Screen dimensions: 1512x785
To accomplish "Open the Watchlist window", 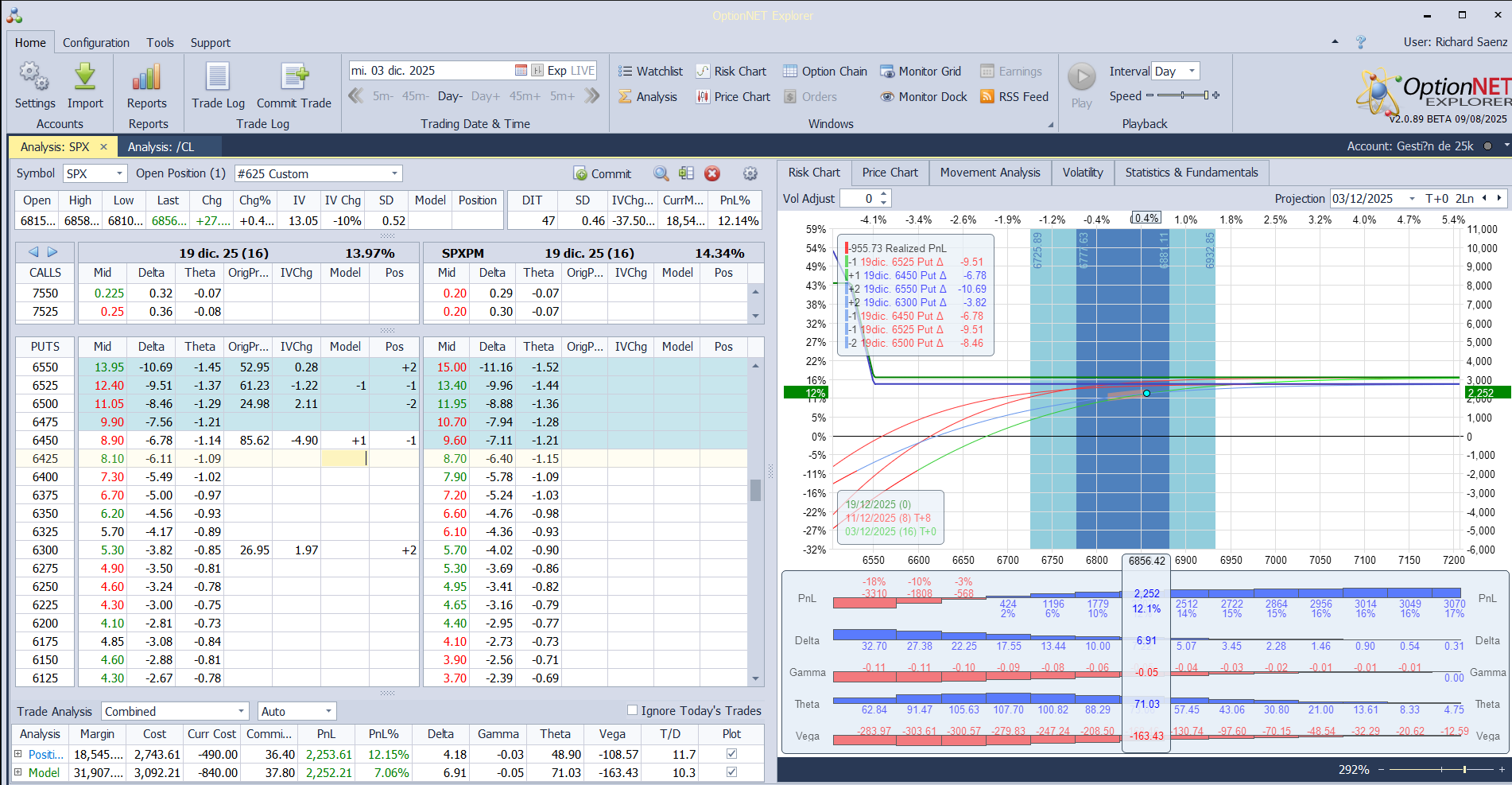I will (650, 72).
